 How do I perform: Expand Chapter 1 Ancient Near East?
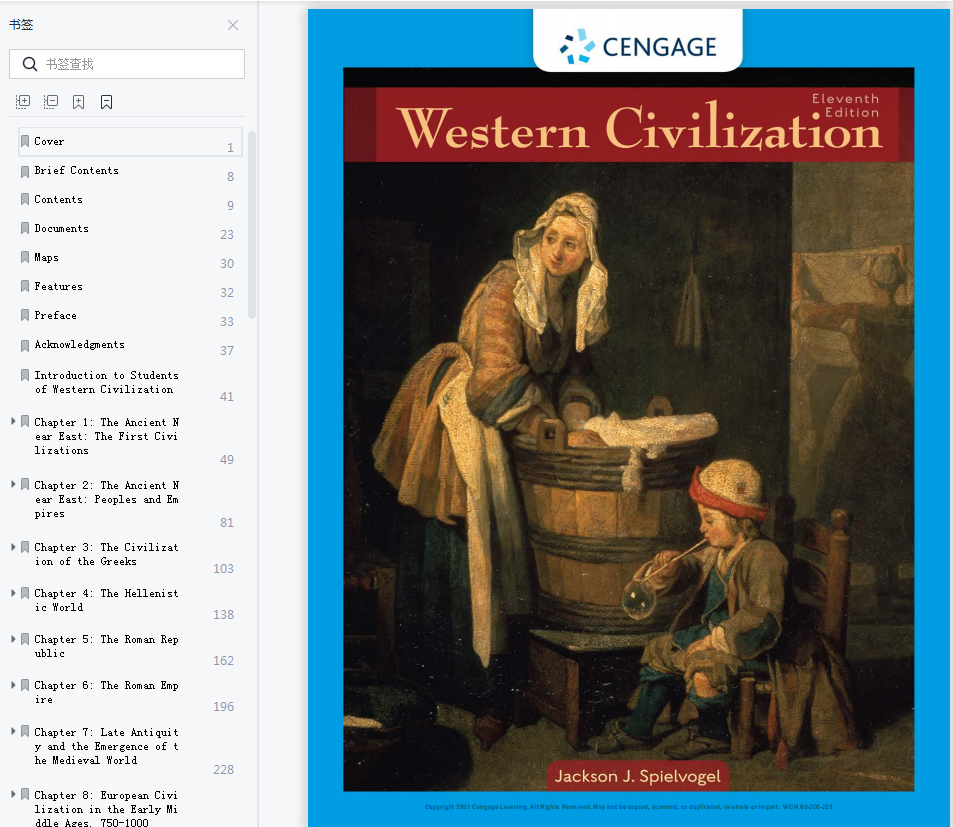(13, 421)
